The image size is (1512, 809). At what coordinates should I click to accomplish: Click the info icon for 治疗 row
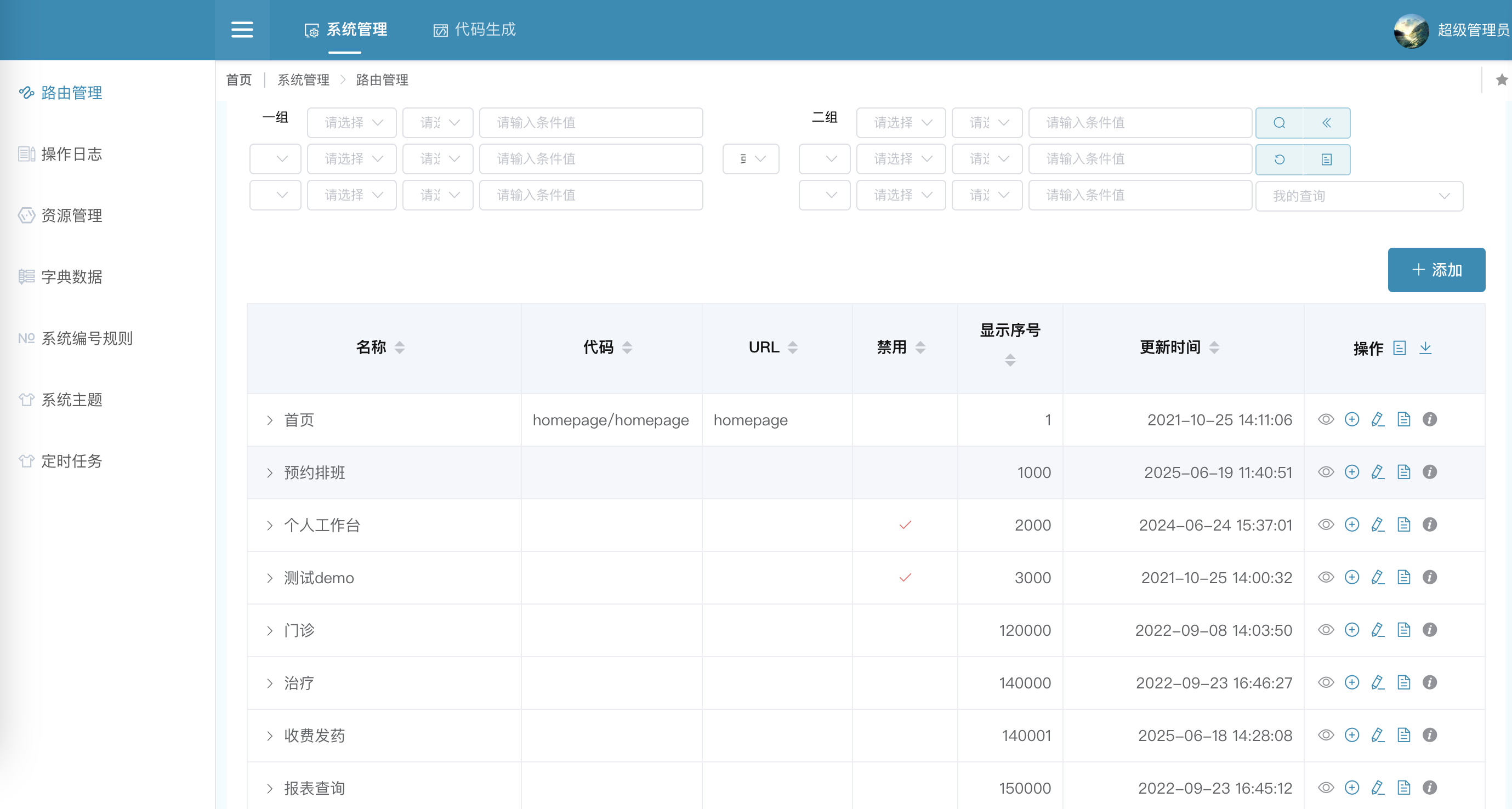click(1429, 682)
